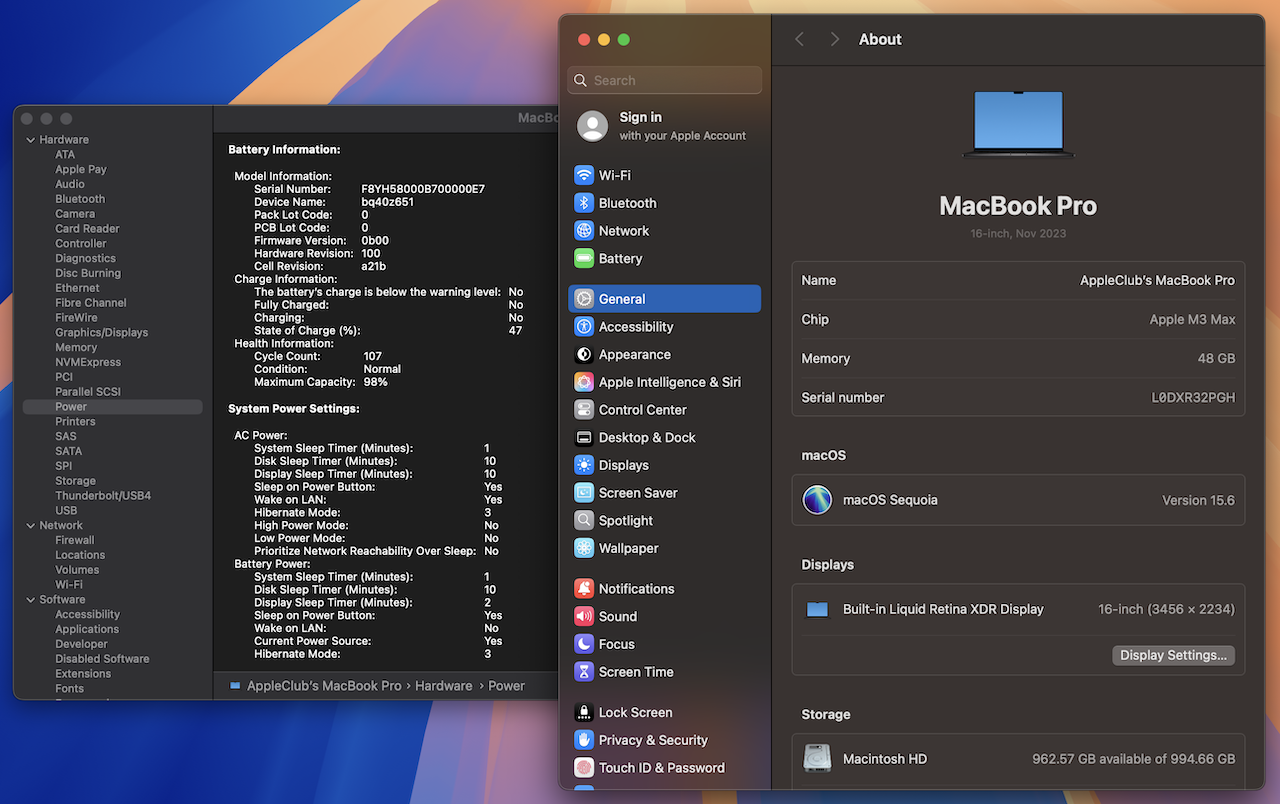Click serial number L0DXR32PGH
This screenshot has height=804, width=1280.
(1193, 398)
